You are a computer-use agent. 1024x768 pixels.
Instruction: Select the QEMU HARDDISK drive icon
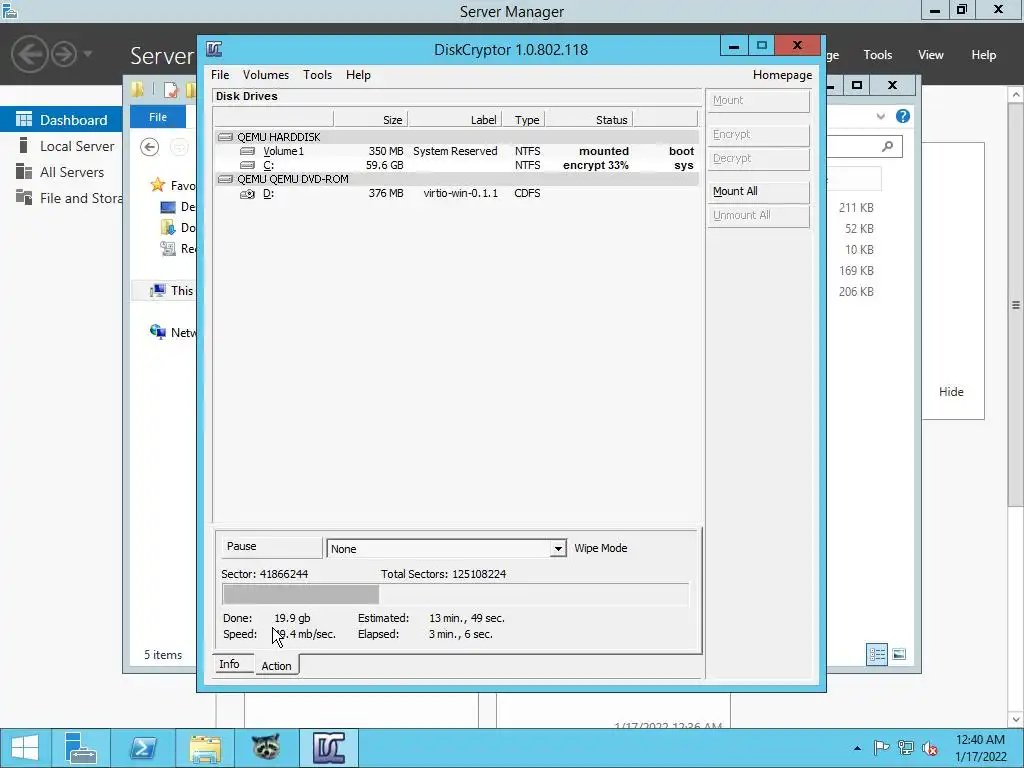coord(225,137)
